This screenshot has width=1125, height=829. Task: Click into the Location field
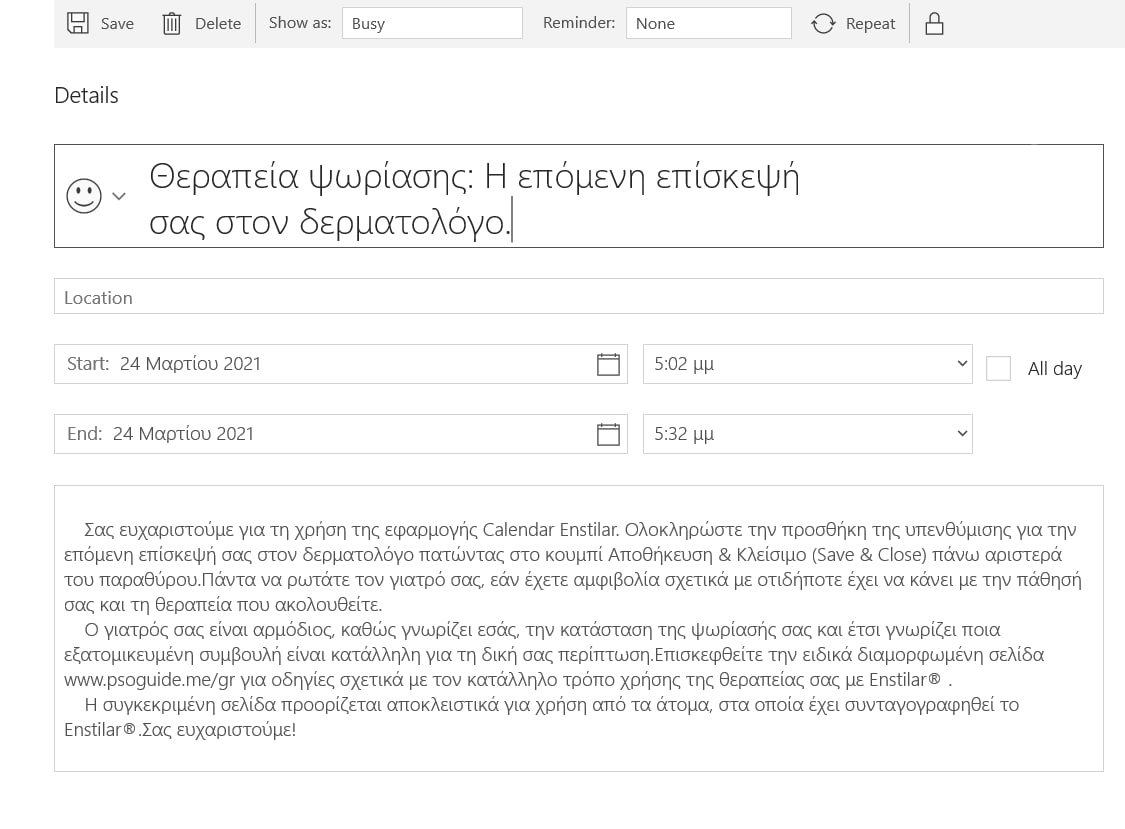[x=578, y=296]
